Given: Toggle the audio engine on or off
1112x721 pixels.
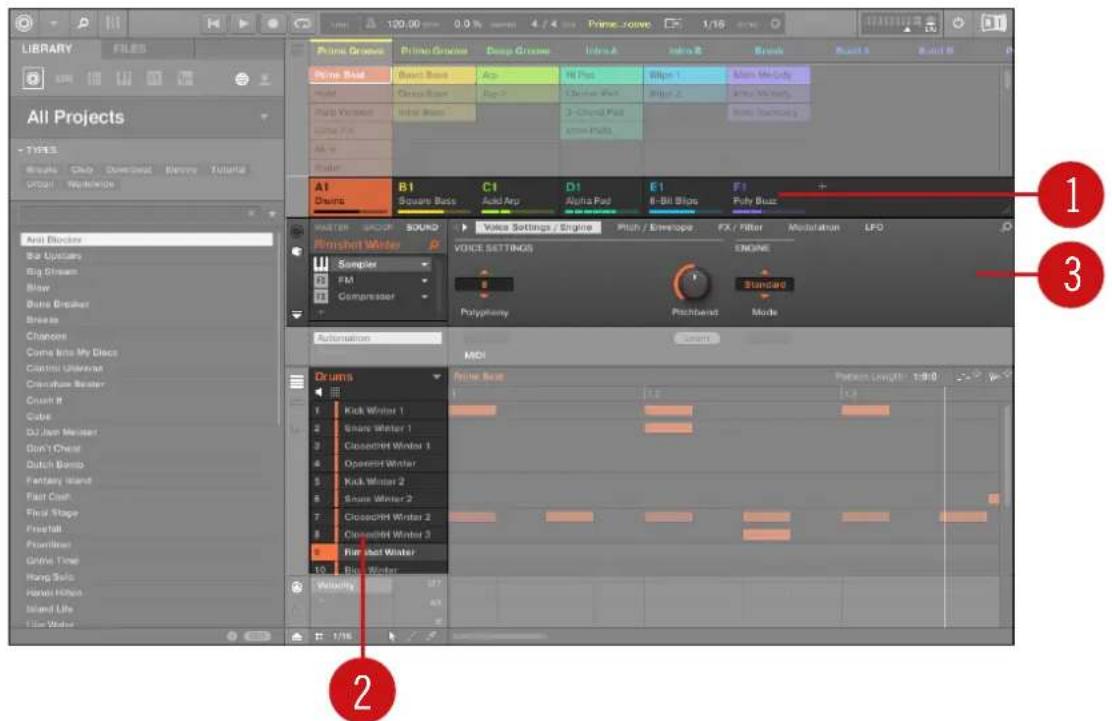Looking at the screenshot, I should 959,22.
